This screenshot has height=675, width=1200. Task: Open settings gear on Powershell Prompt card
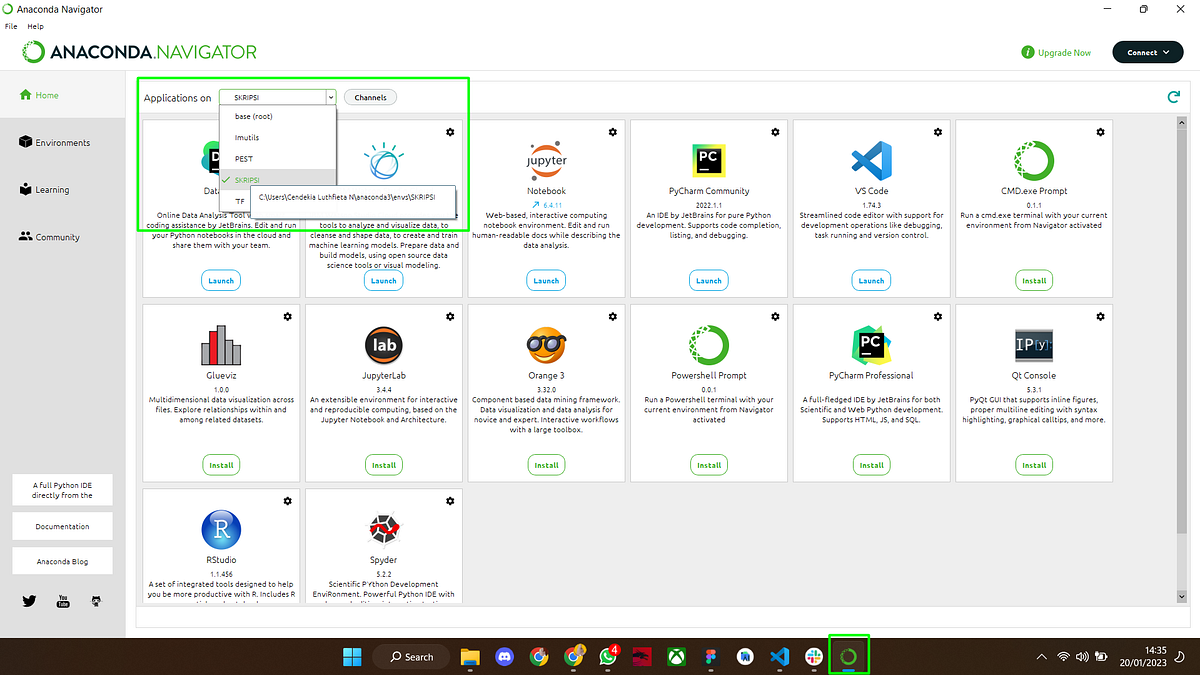pos(775,316)
